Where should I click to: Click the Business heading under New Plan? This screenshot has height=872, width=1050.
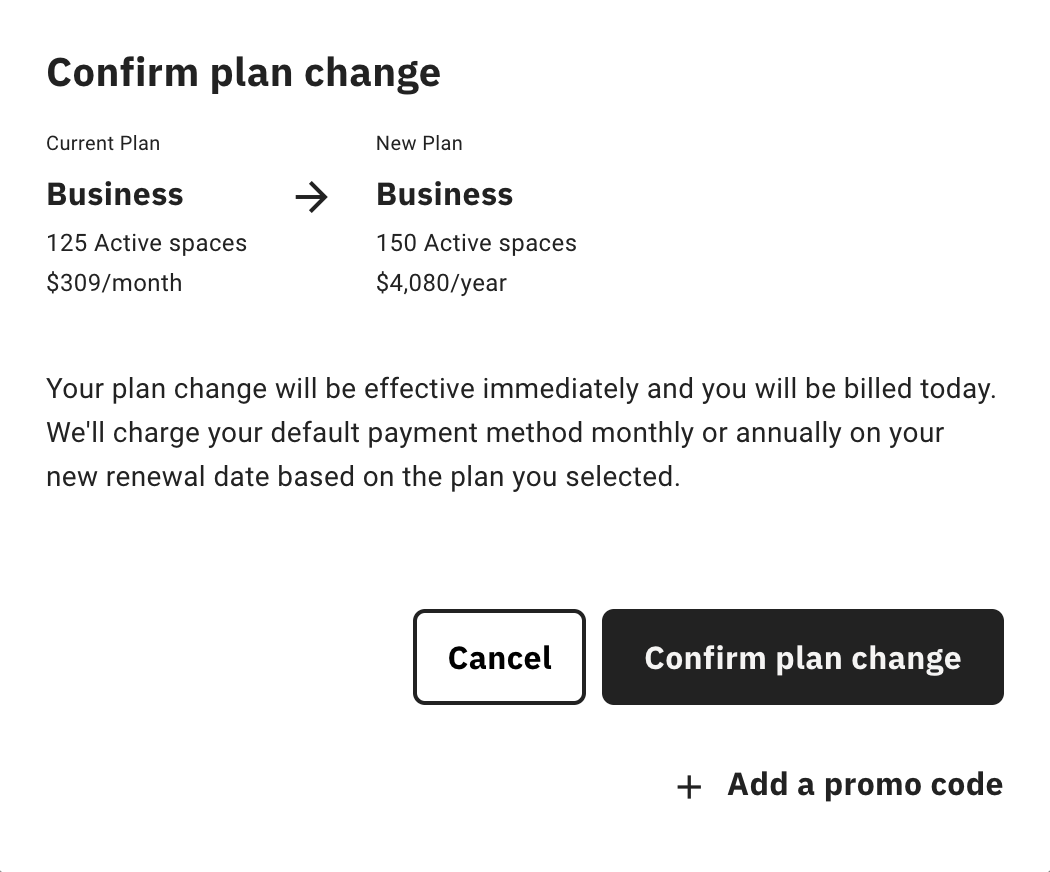[x=444, y=194]
